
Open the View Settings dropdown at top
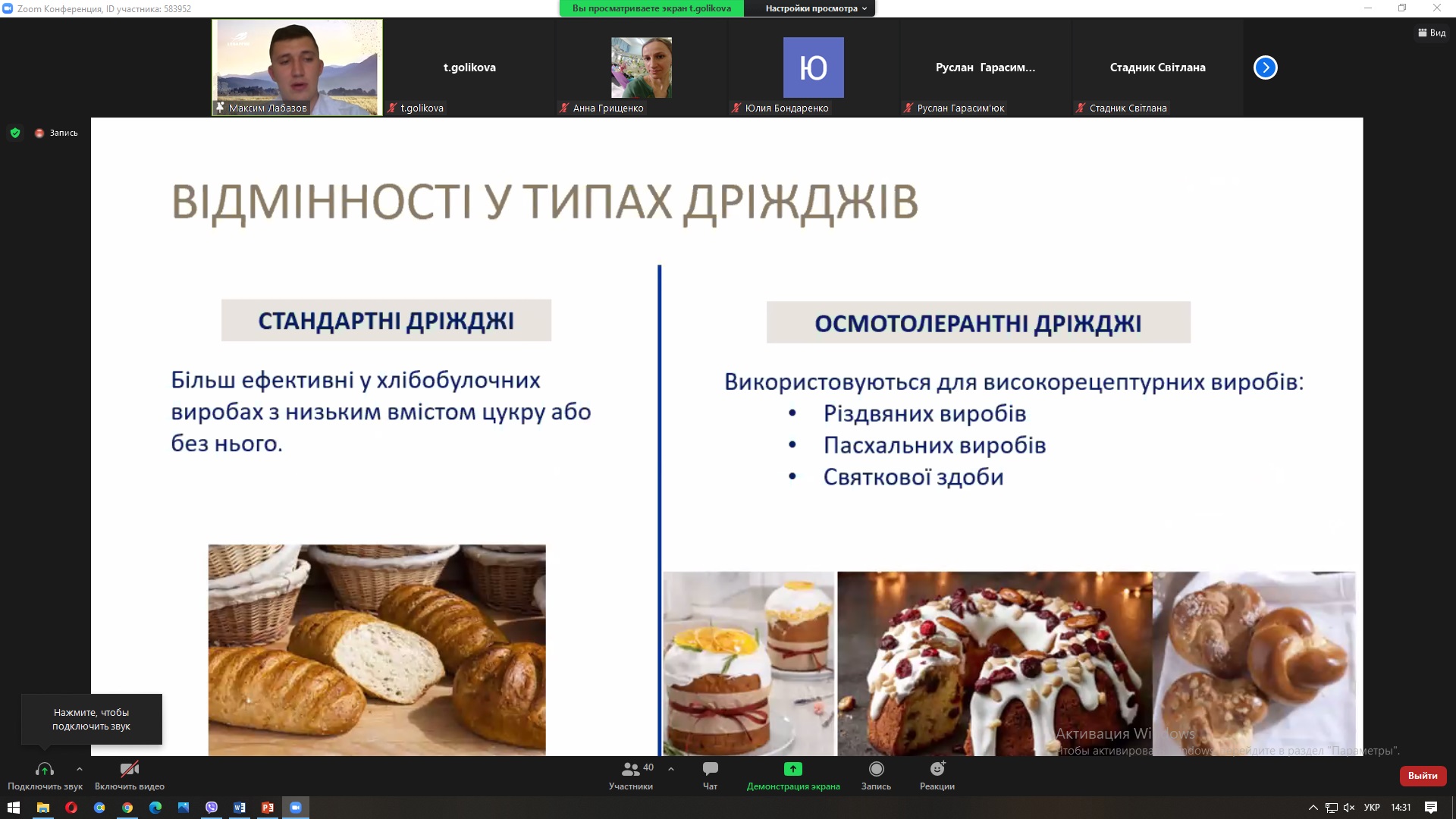tap(815, 8)
